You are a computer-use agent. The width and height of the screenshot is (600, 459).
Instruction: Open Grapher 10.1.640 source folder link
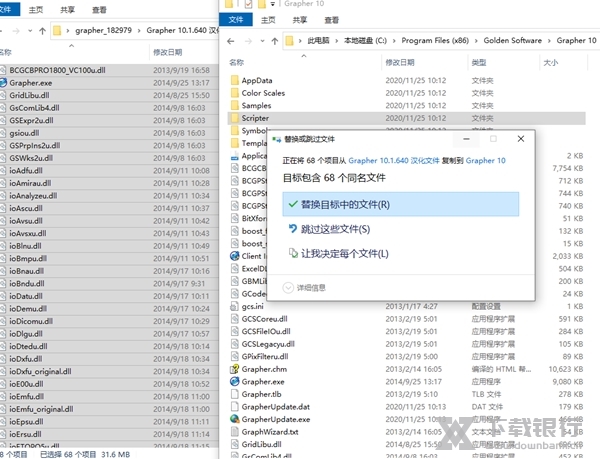click(x=394, y=161)
